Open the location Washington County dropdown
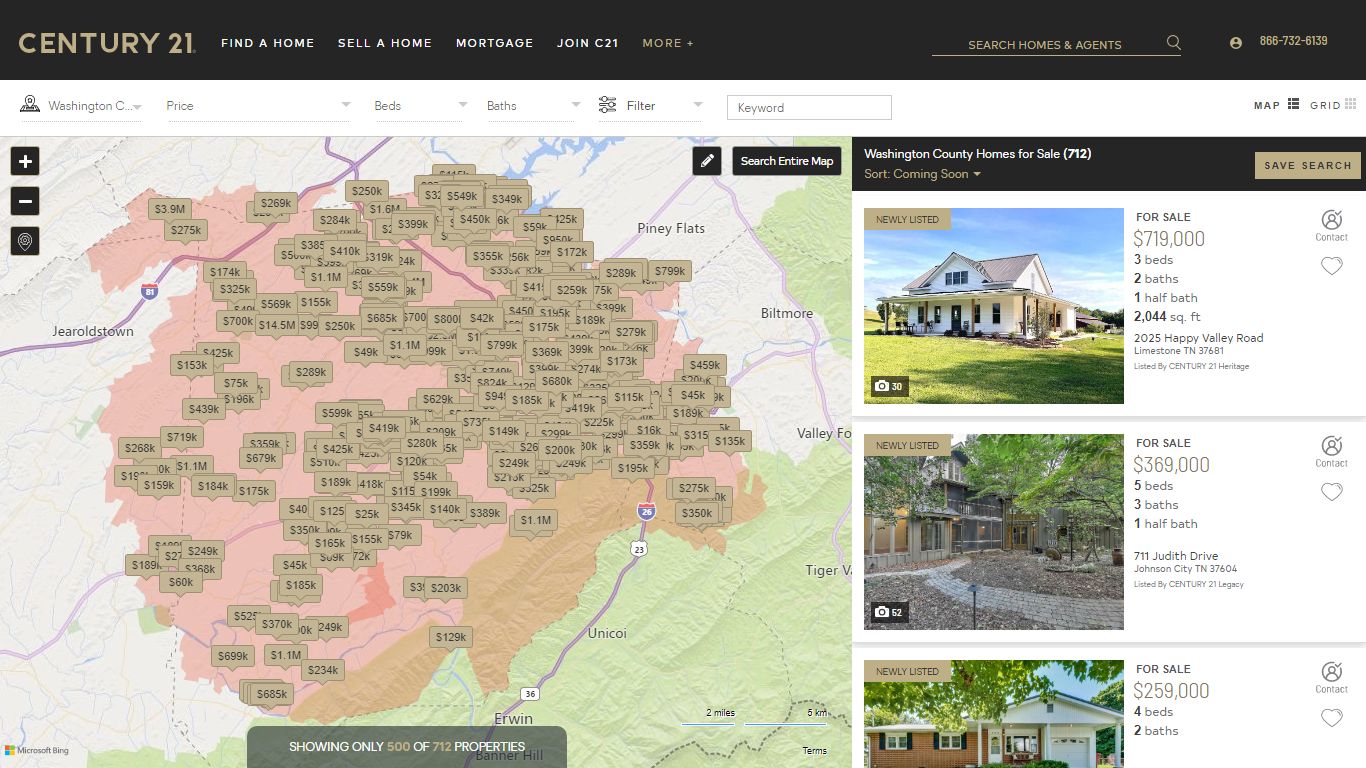 click(81, 105)
